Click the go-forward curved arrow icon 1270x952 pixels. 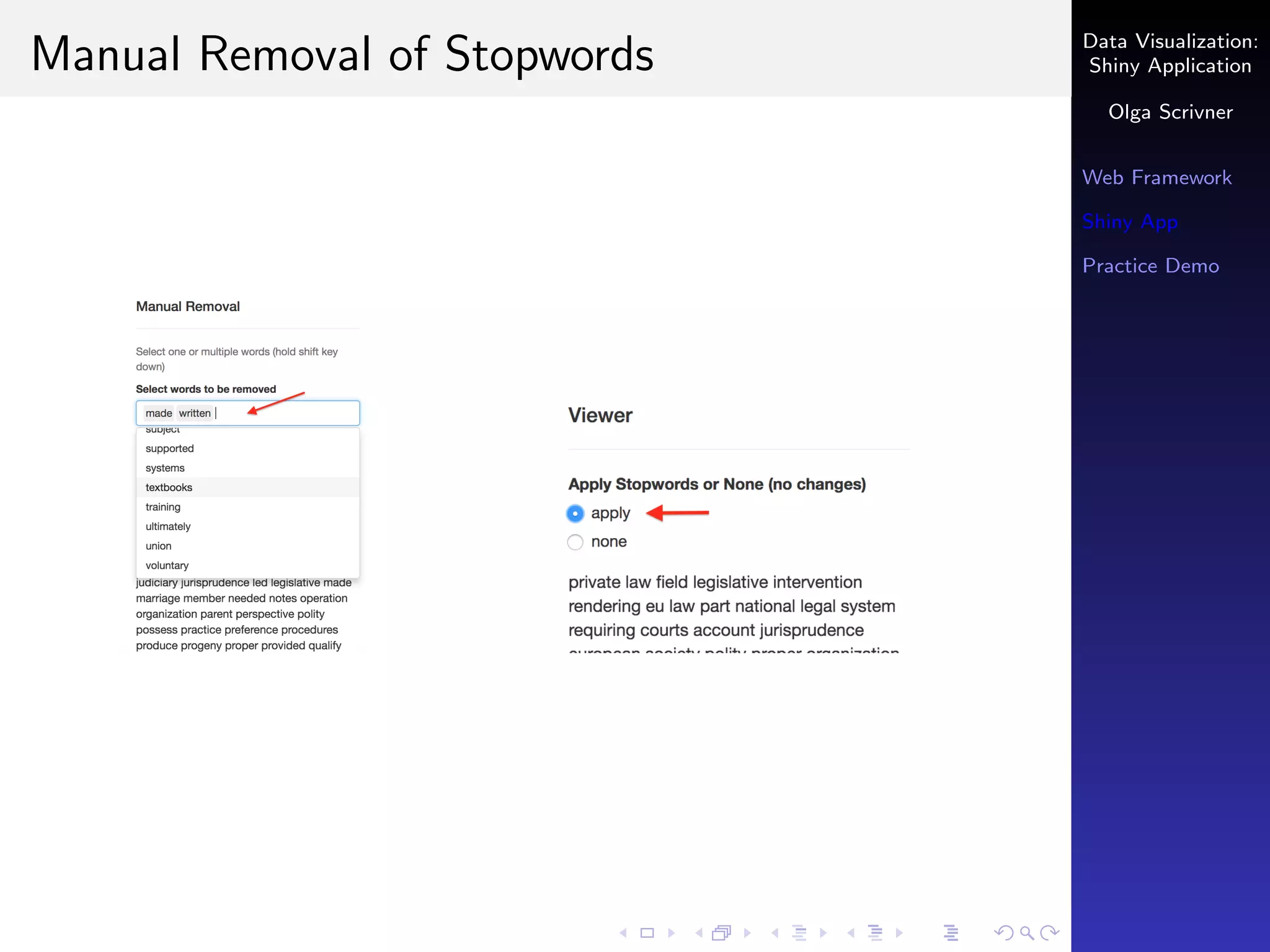[x=1050, y=933]
